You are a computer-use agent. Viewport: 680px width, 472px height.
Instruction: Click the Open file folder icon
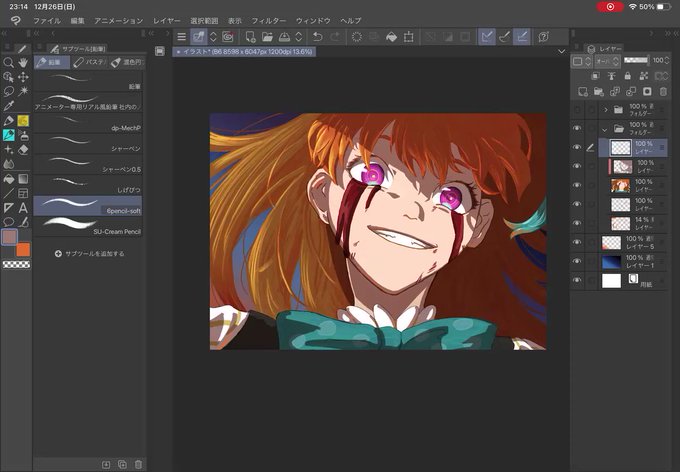267,37
